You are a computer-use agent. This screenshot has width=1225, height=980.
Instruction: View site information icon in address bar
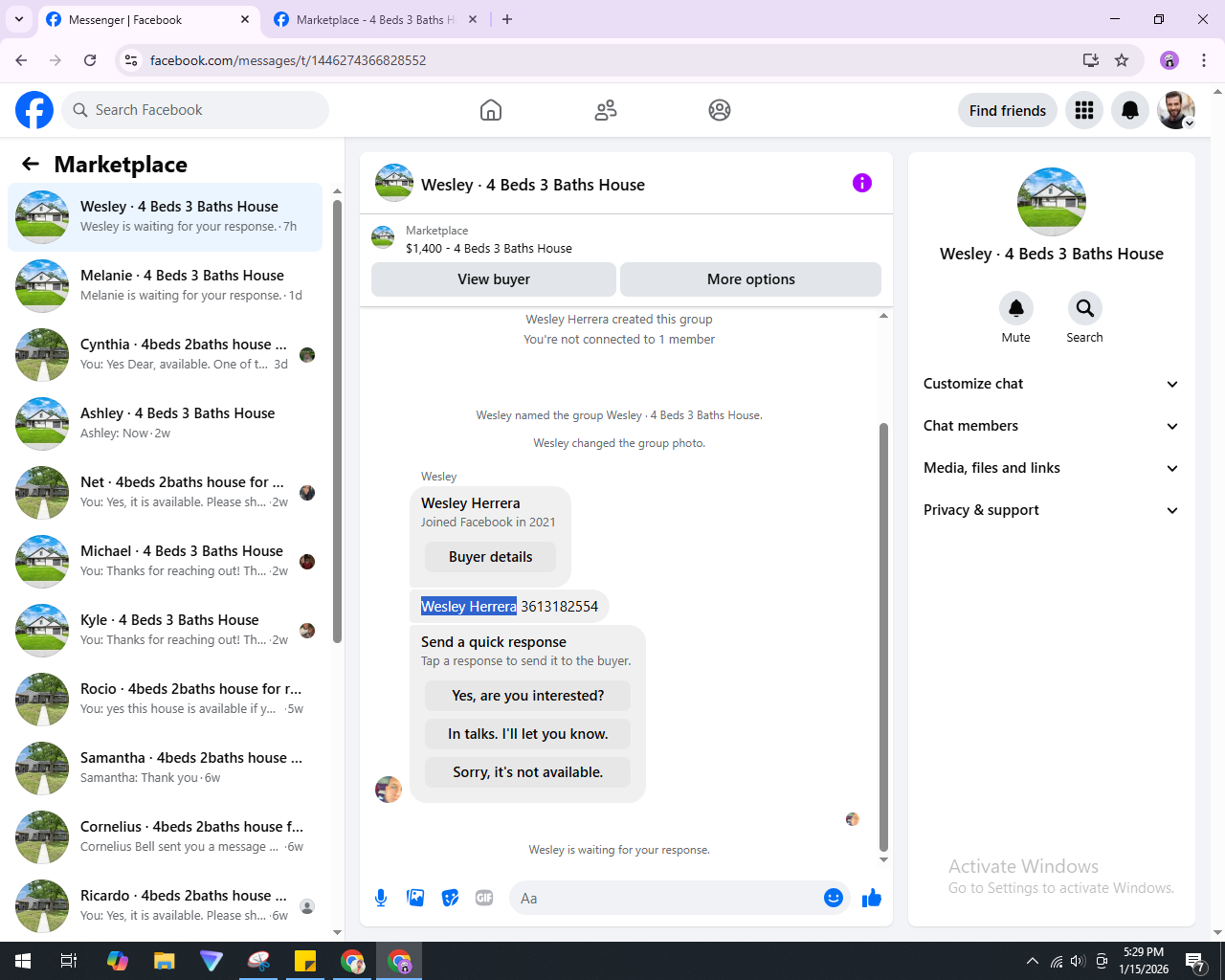click(x=131, y=60)
